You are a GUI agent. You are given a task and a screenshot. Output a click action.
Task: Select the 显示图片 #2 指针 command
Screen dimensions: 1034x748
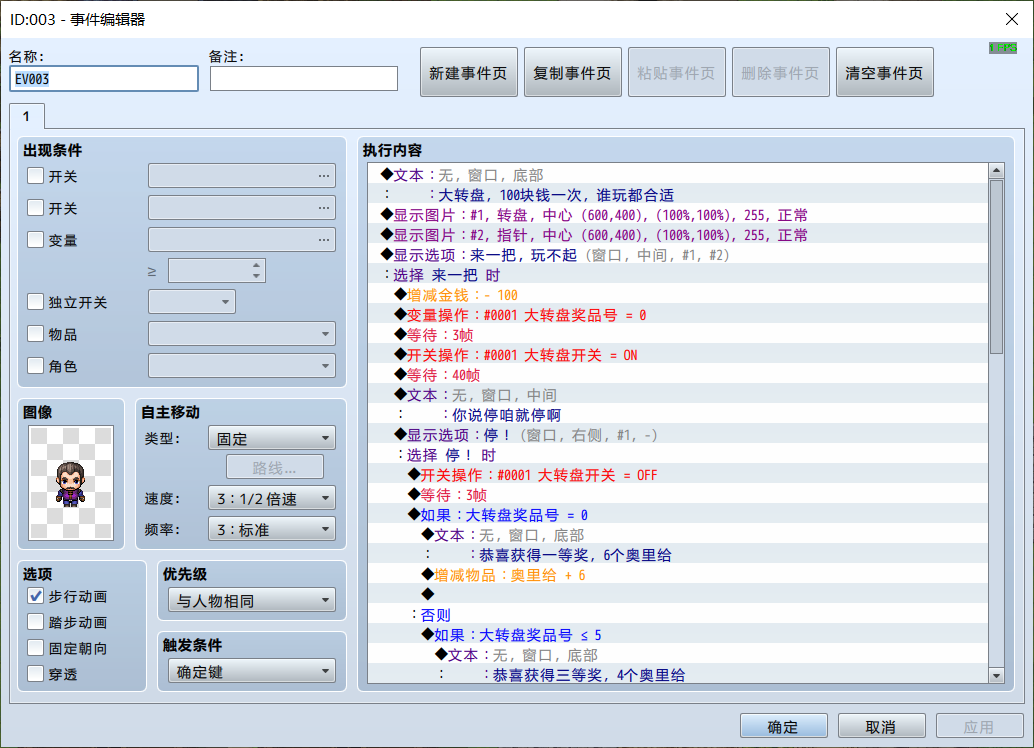tap(678, 235)
